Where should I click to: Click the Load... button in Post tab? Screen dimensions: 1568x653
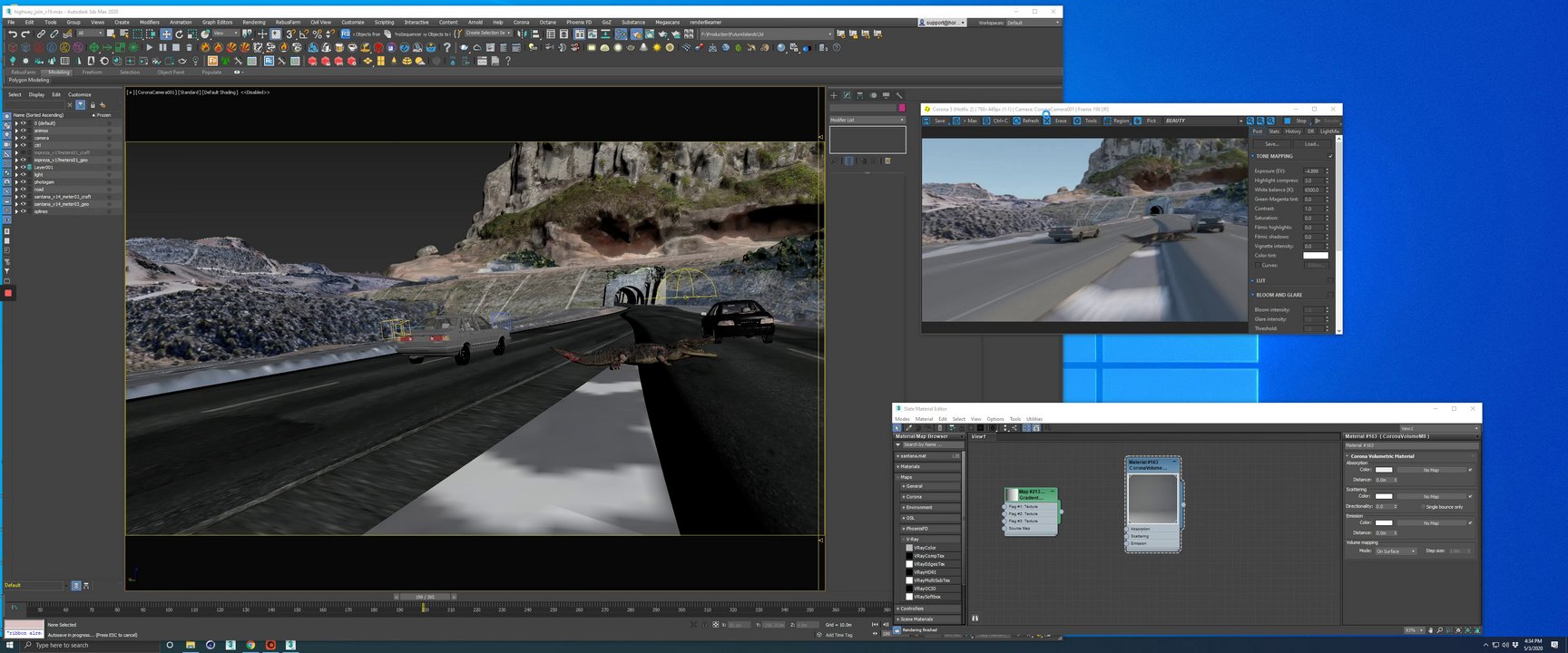click(x=1312, y=143)
